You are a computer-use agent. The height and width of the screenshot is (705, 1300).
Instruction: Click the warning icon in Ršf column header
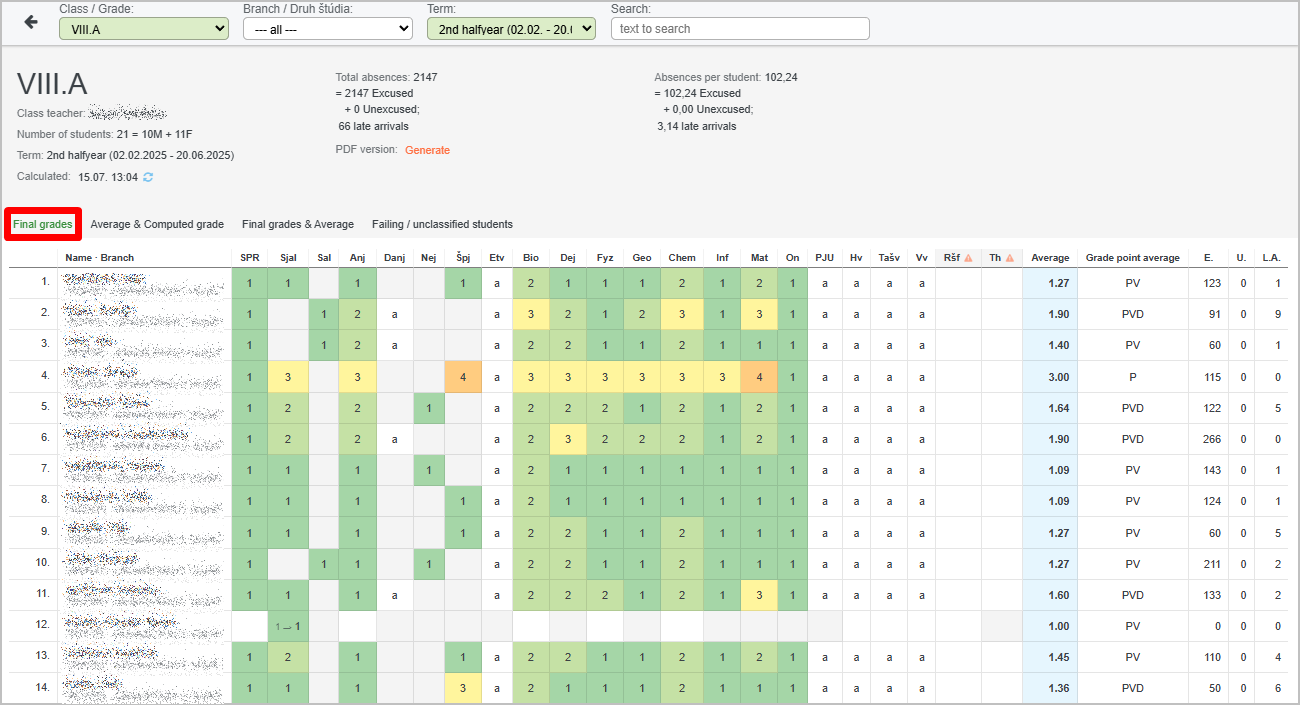click(968, 258)
